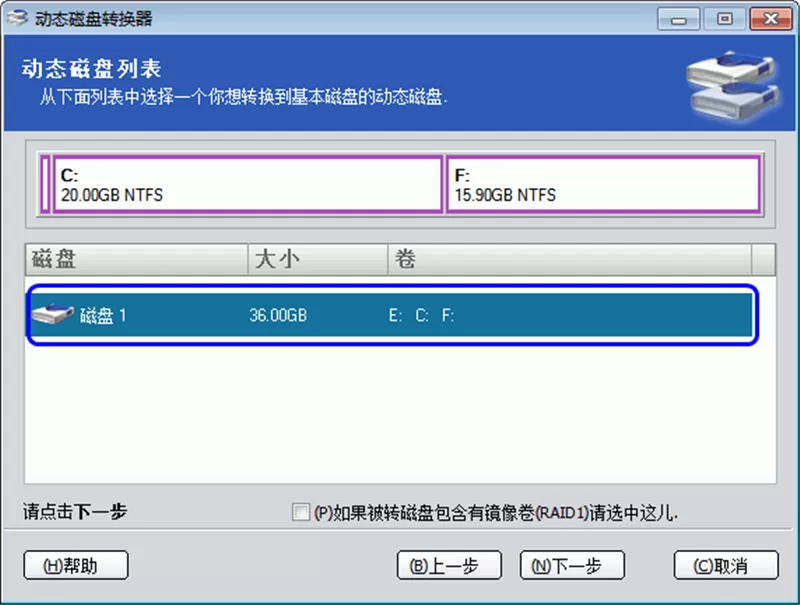Screen dimensions: 800x605
Task: Minimize the dynamic disk converter window
Action: pos(678,19)
